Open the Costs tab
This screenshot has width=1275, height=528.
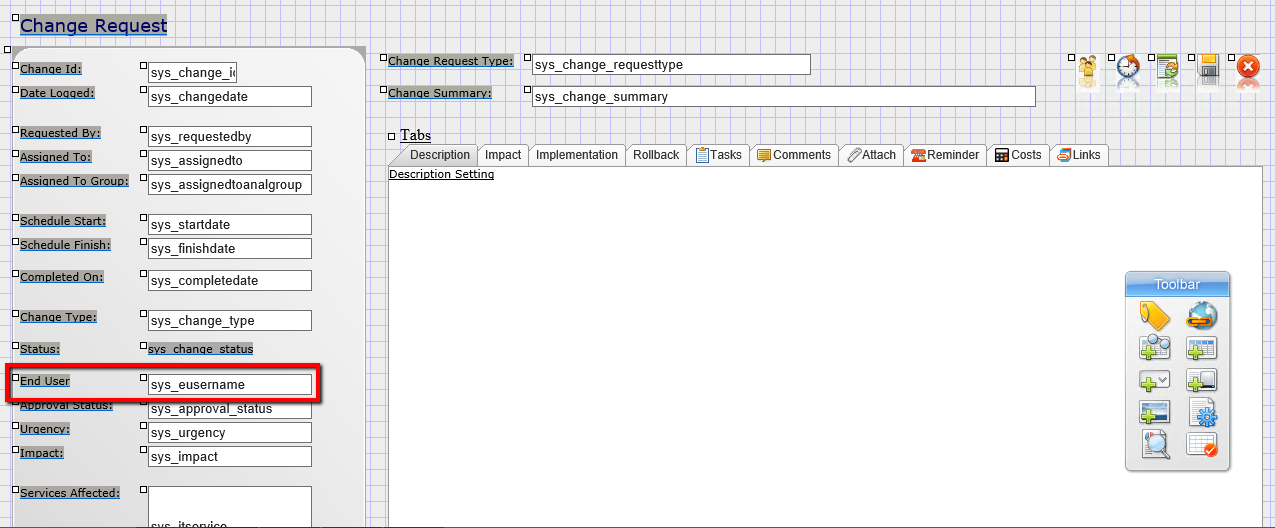tap(1018, 155)
